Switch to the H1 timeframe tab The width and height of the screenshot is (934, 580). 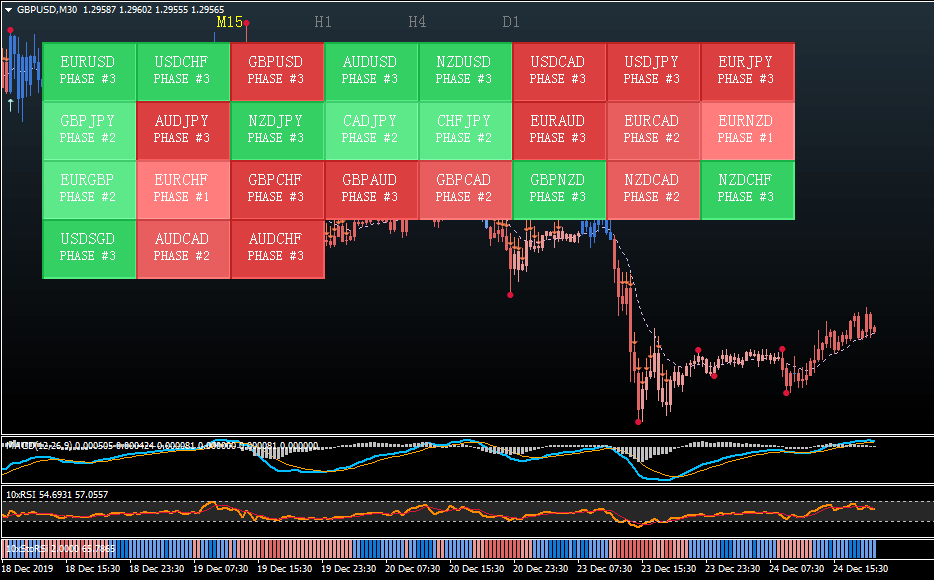(x=323, y=21)
